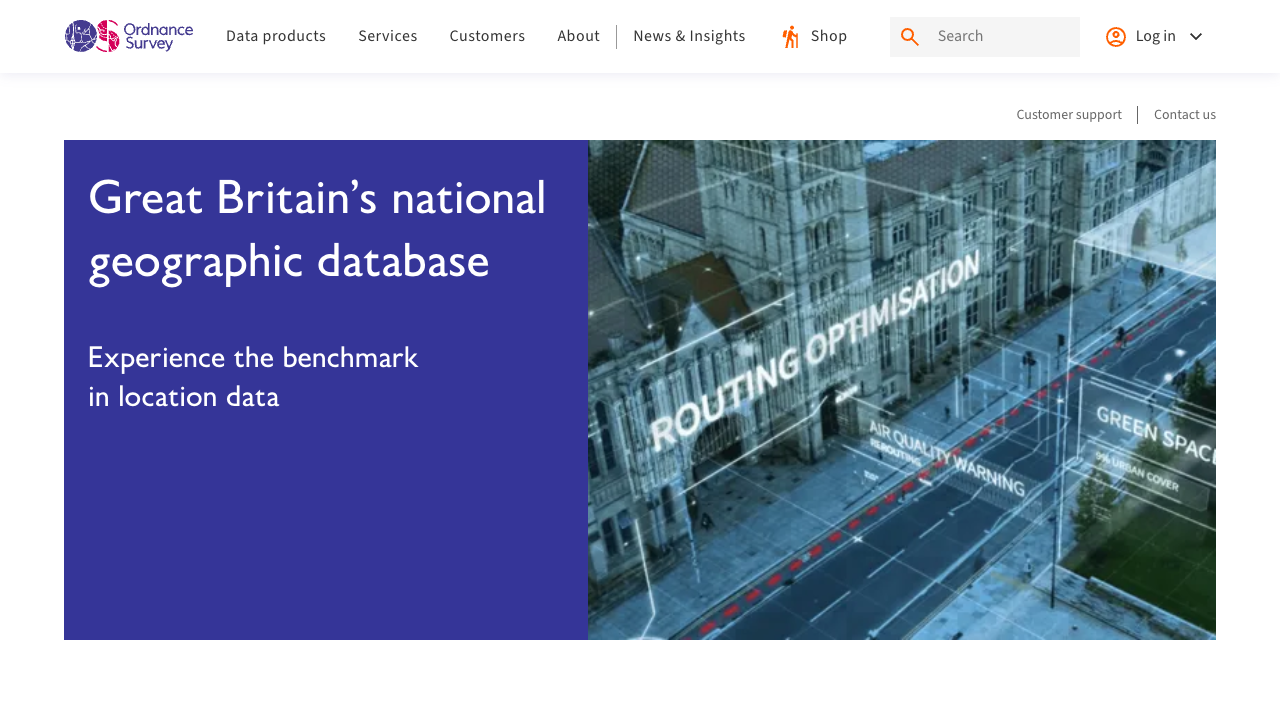
Task: Open the Services menu
Action: tap(388, 37)
